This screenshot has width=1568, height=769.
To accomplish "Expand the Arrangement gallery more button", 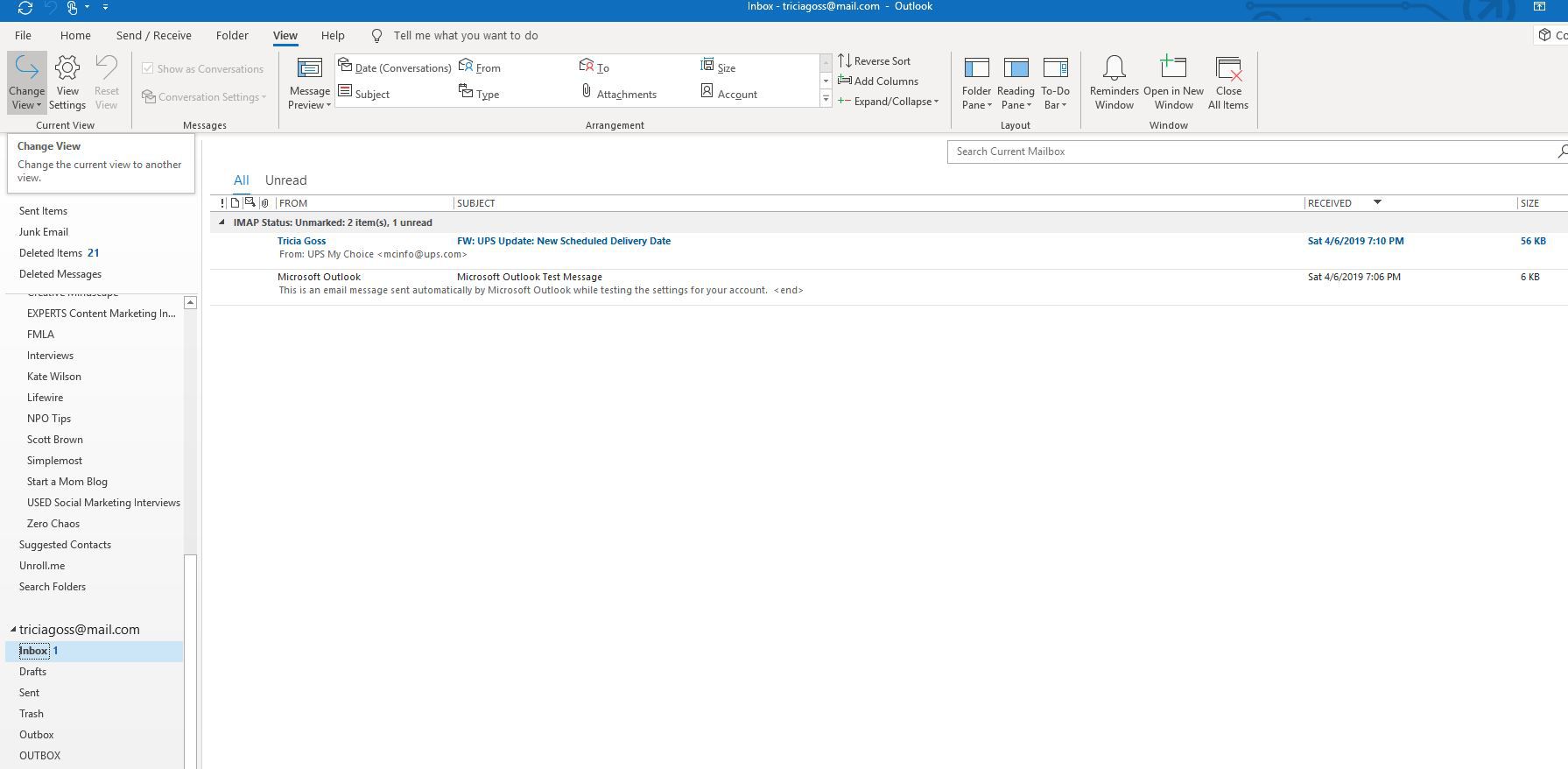I will [x=826, y=99].
